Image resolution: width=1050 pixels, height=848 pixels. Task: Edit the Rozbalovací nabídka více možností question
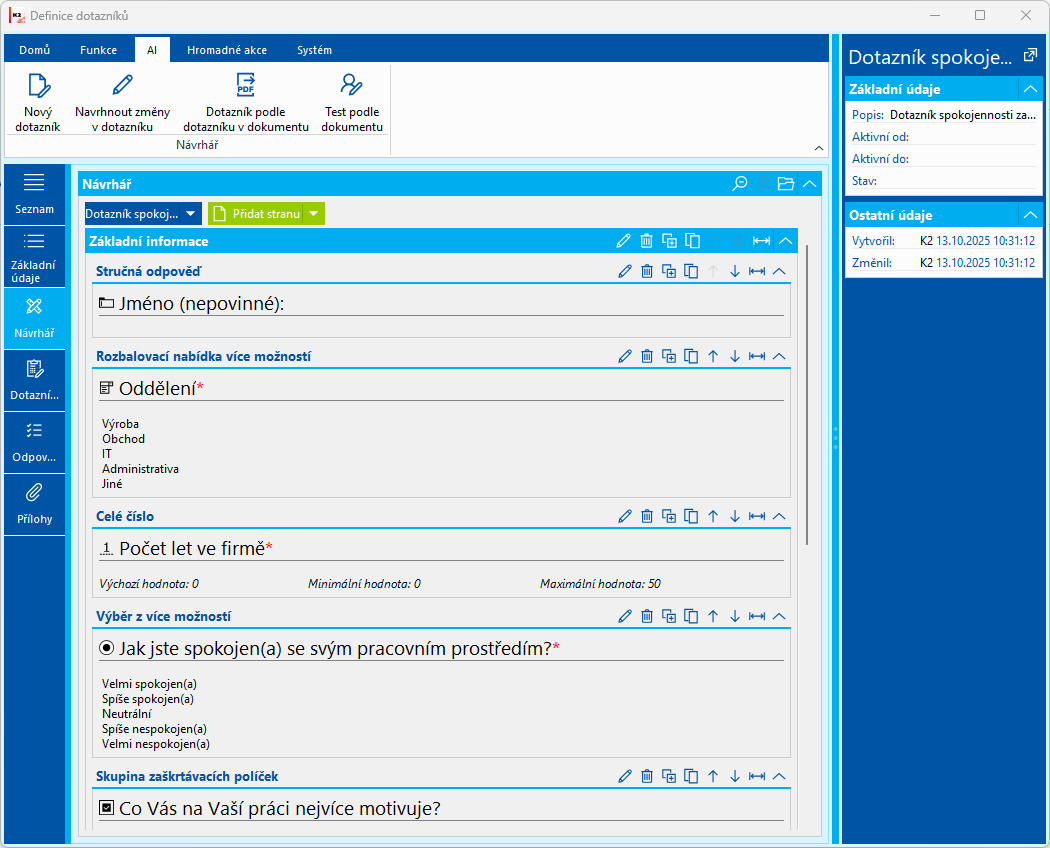pyautogui.click(x=625, y=356)
